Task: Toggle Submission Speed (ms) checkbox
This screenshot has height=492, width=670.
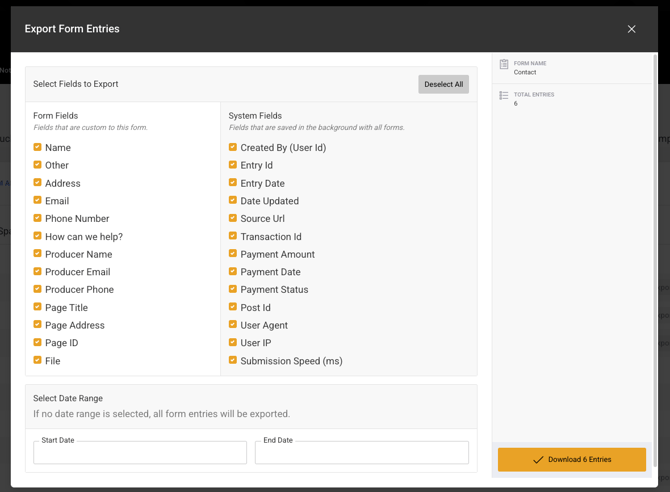Action: coord(233,360)
